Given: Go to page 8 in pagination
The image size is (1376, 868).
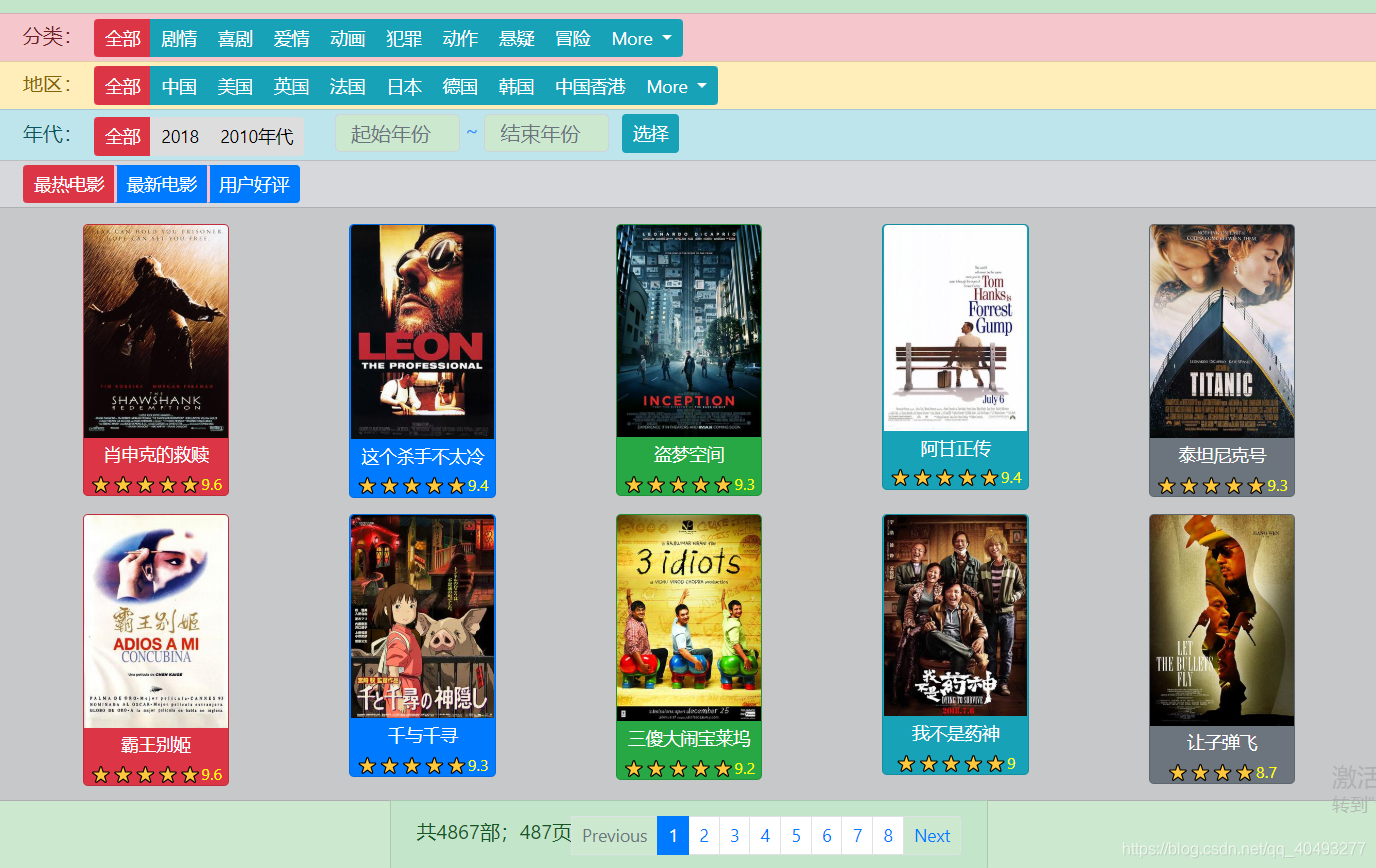Looking at the screenshot, I should click(888, 836).
